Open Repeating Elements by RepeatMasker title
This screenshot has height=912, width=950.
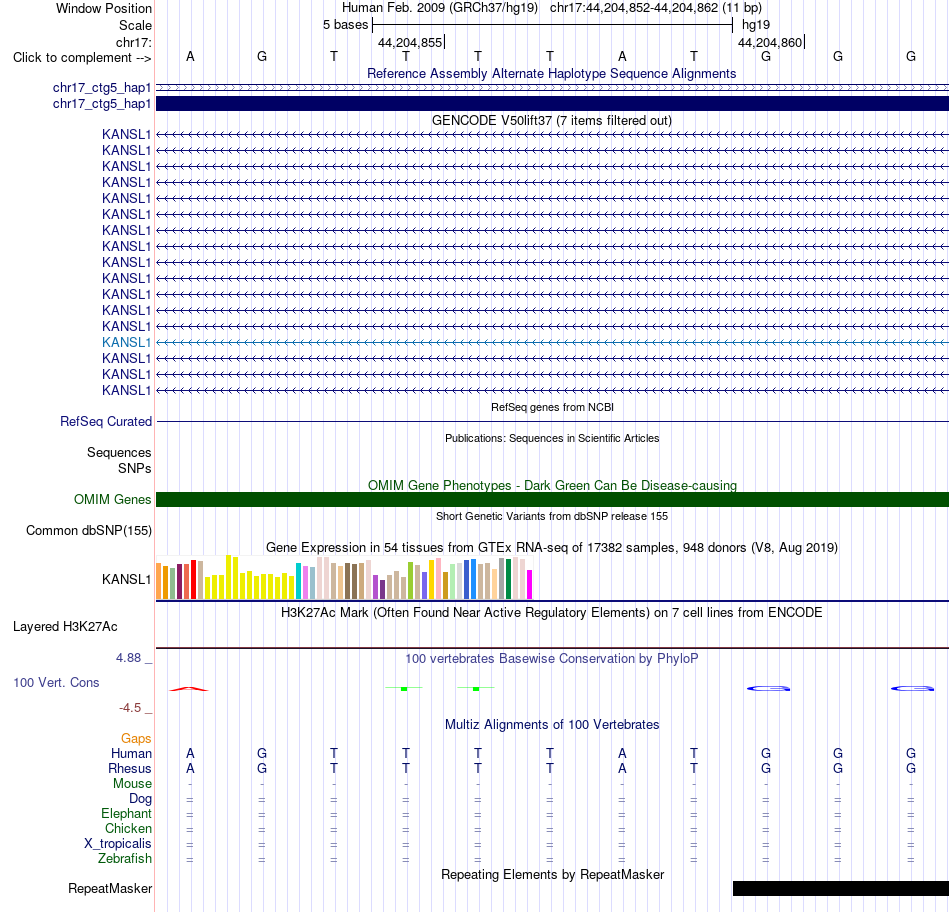552,874
